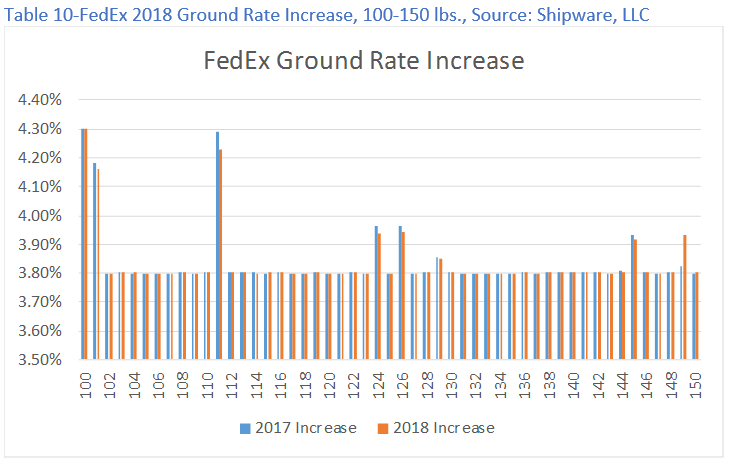Click the 4.30% y-axis label

click(x=40, y=129)
